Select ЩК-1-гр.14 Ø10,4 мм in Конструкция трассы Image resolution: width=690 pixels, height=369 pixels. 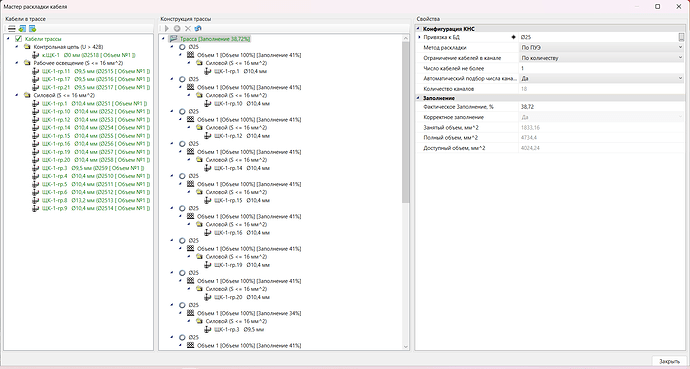[x=242, y=168]
